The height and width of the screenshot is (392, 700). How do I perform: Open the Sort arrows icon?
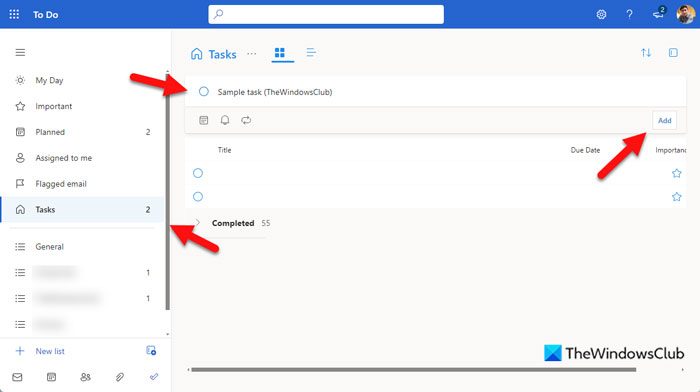(646, 53)
